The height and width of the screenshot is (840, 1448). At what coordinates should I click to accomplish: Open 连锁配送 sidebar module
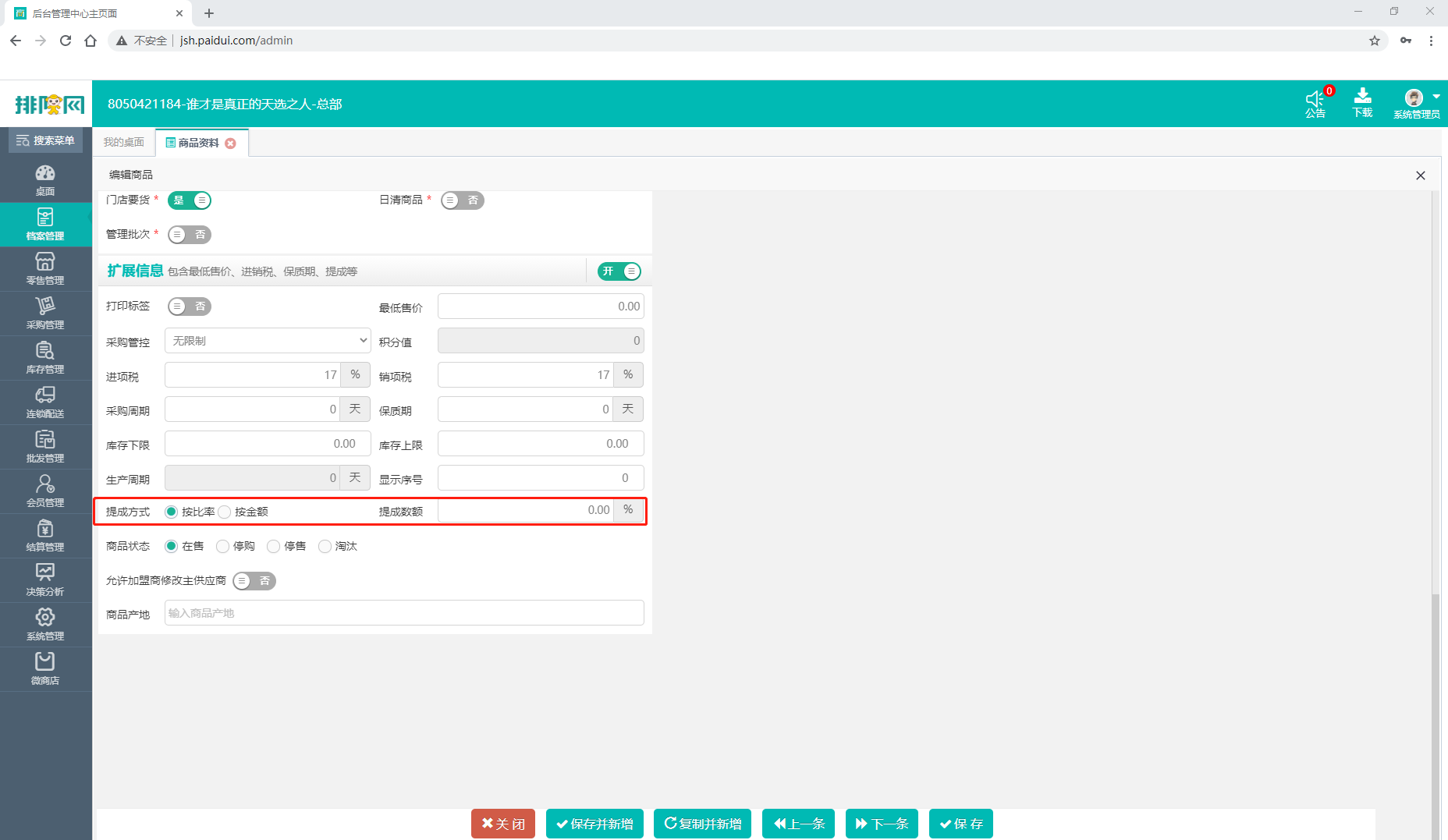45,402
